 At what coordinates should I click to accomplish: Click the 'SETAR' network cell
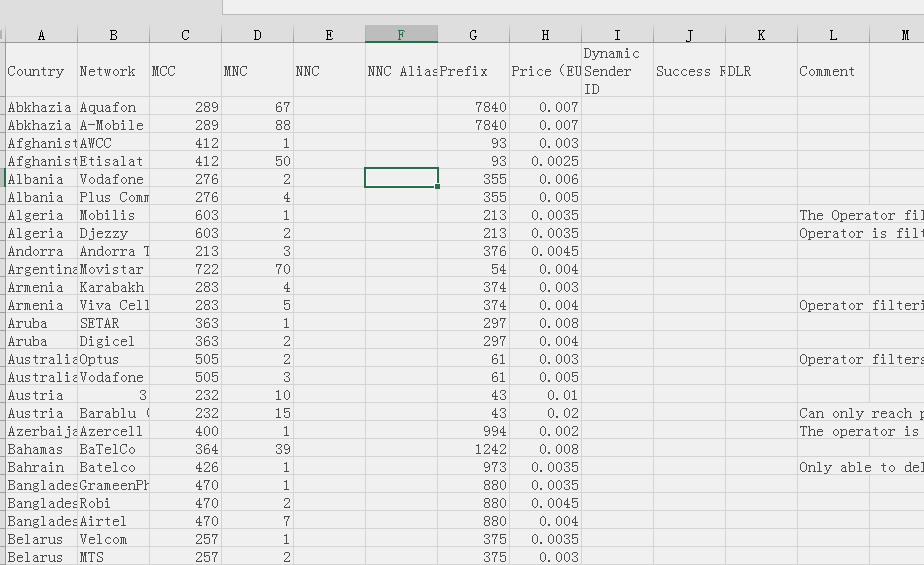click(x=113, y=323)
